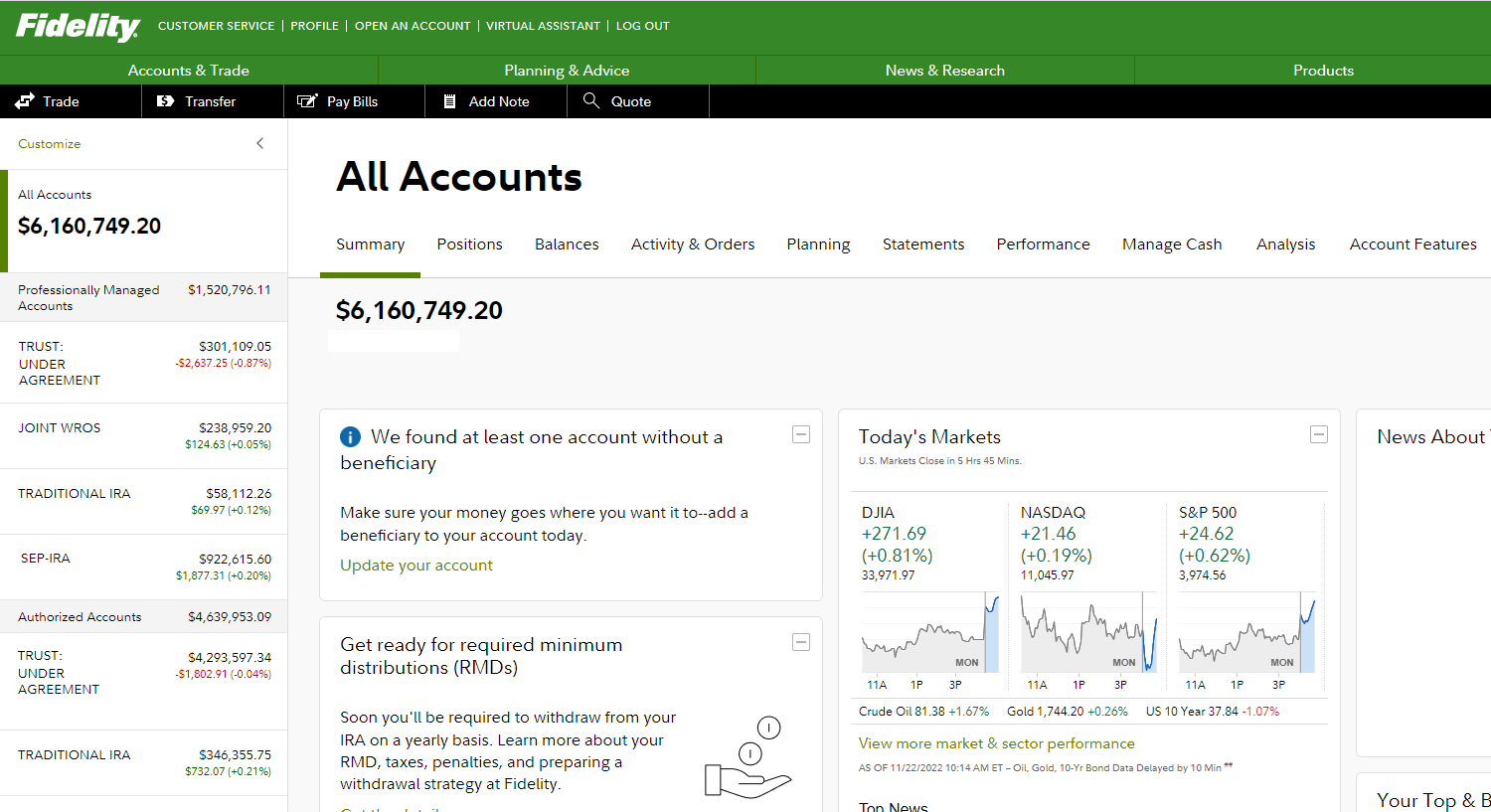Open View more market & sector performance

pyautogui.click(x=996, y=743)
